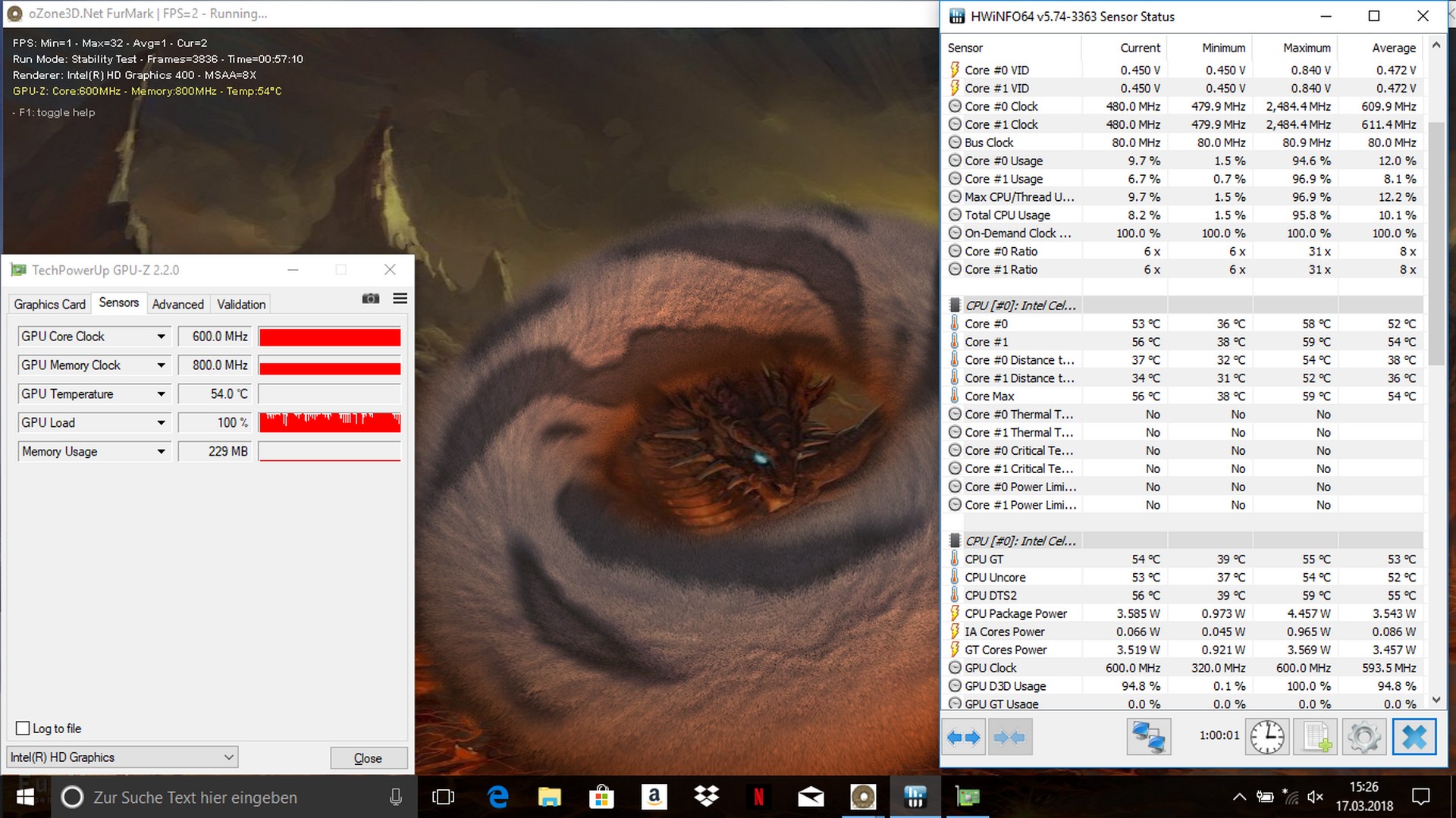Launch Microsoft Edge from the taskbar

click(497, 797)
